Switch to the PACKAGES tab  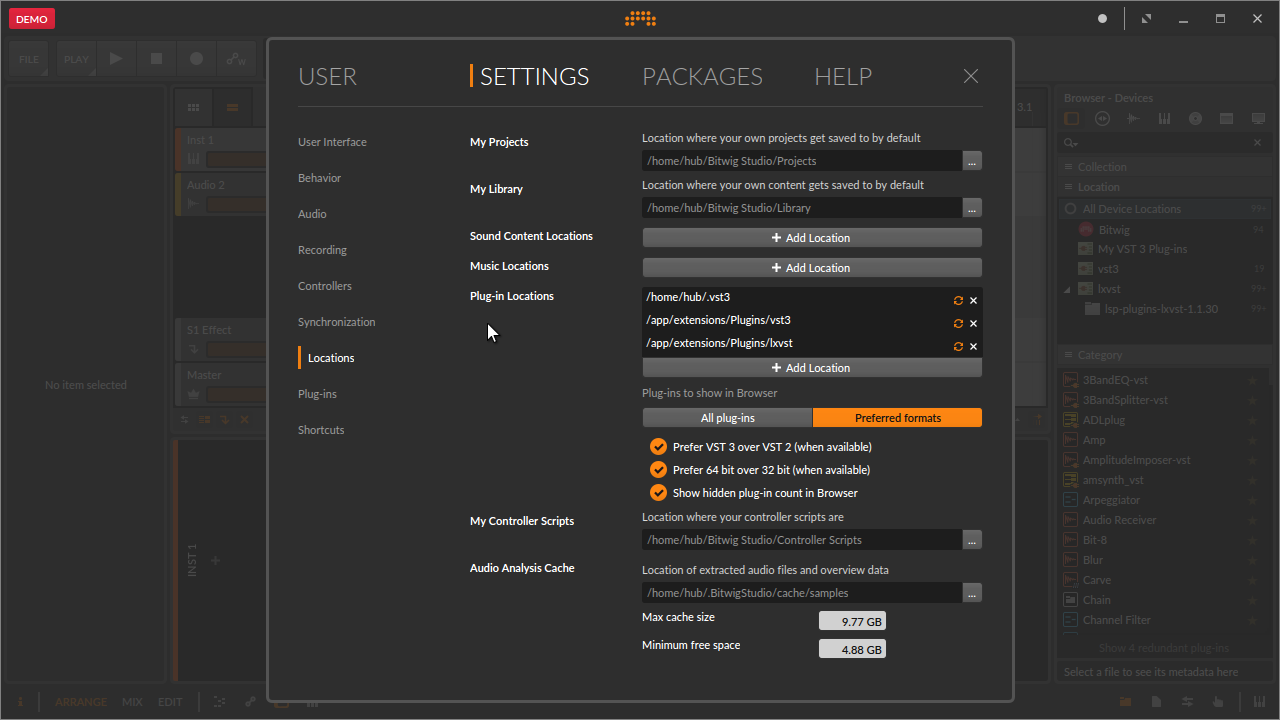(x=702, y=77)
